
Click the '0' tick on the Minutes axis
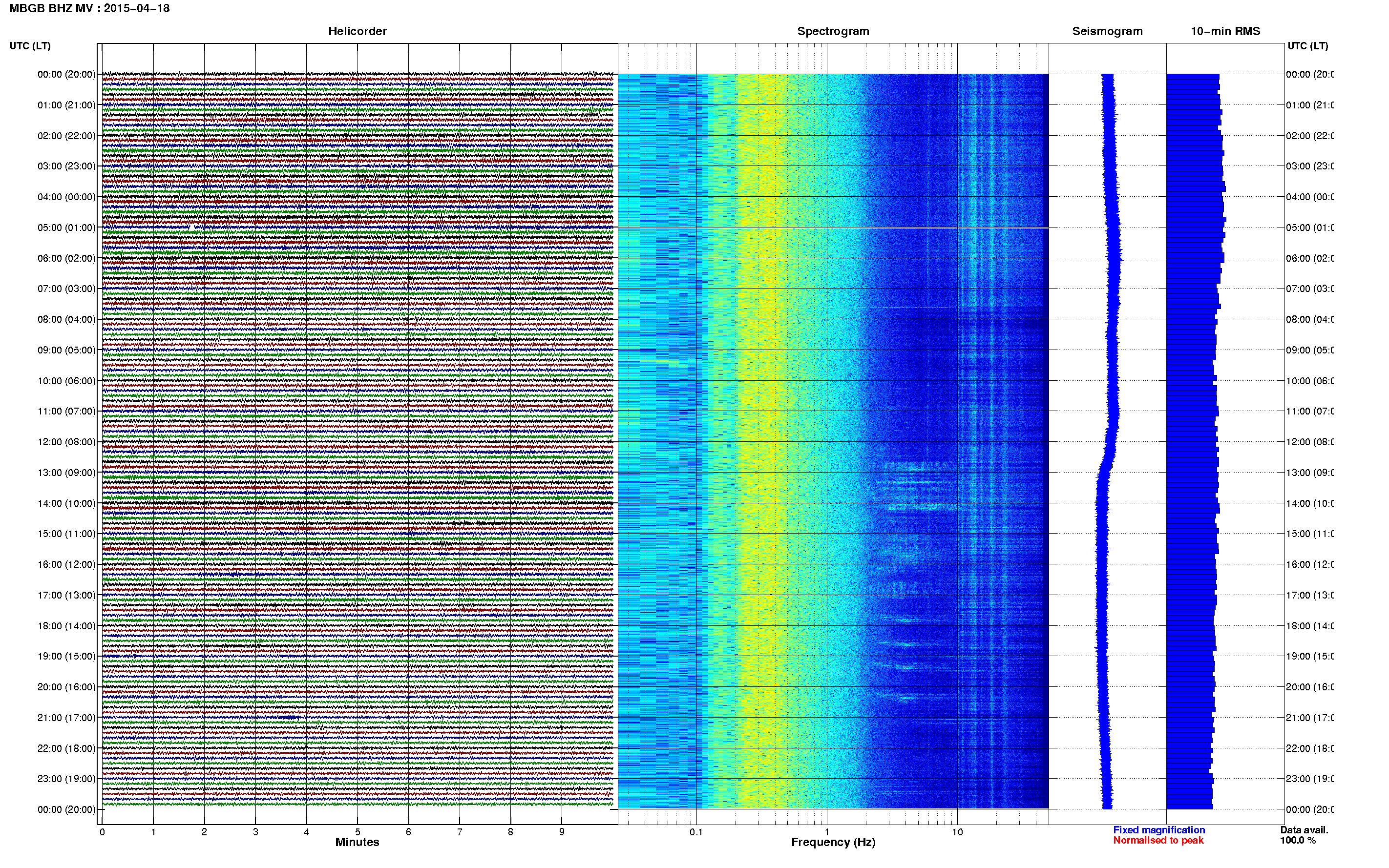point(102,832)
